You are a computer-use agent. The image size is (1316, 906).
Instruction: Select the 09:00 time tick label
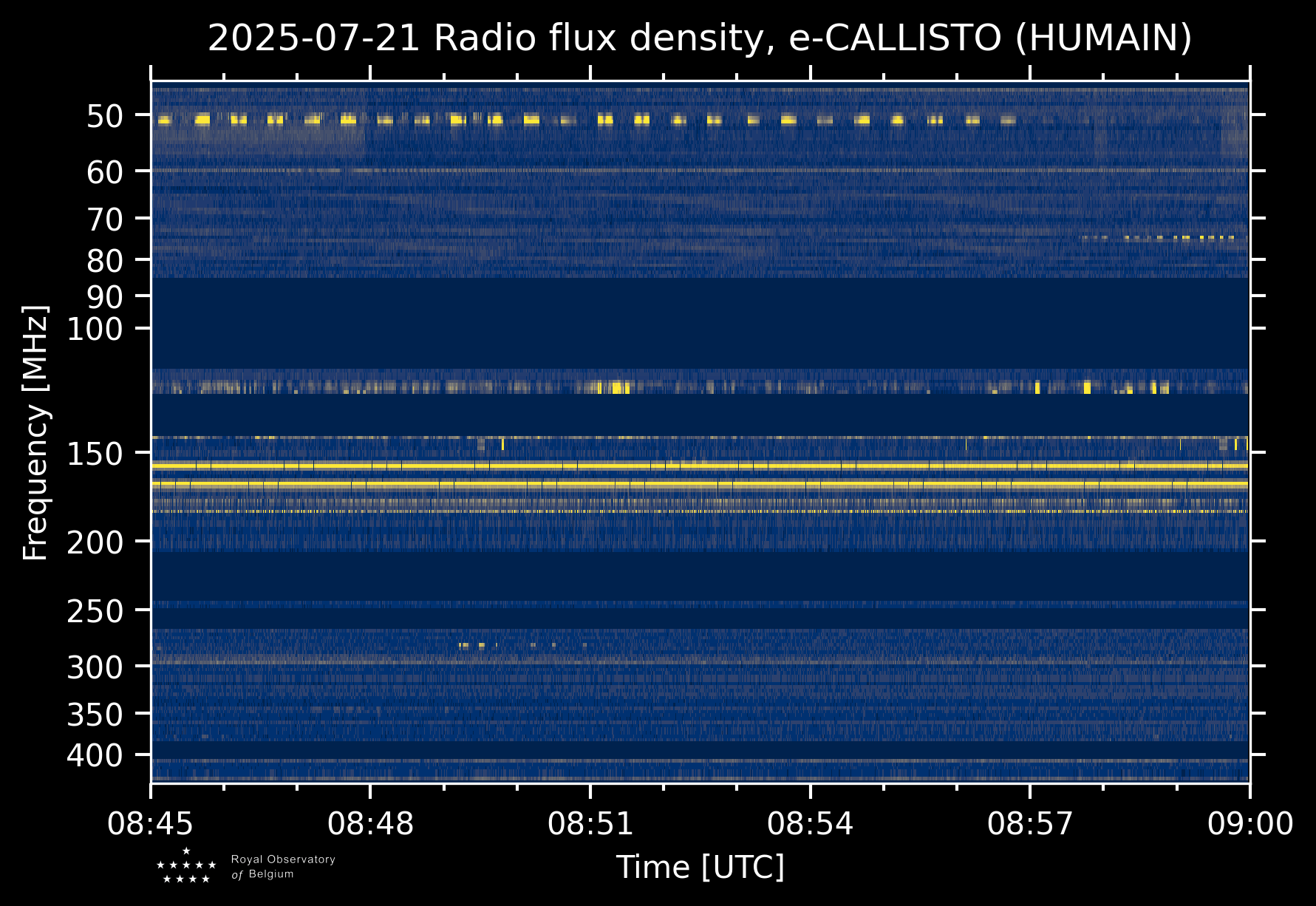click(1249, 824)
